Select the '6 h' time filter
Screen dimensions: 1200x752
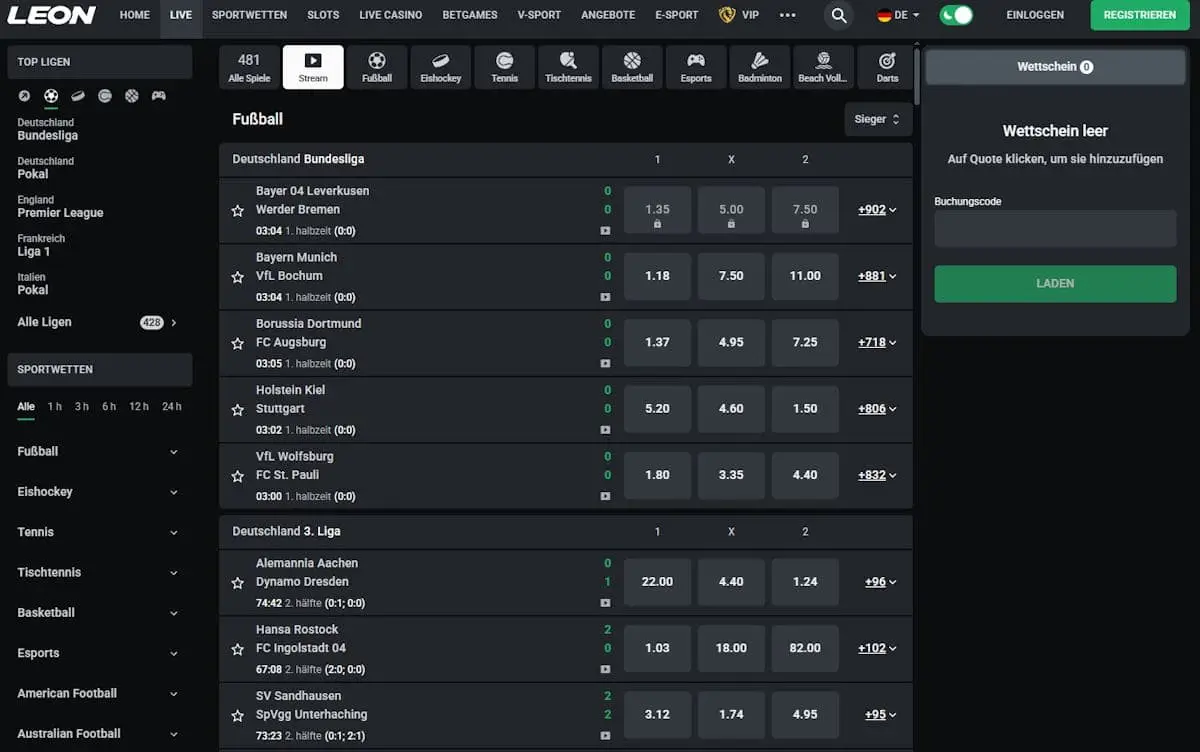click(108, 407)
